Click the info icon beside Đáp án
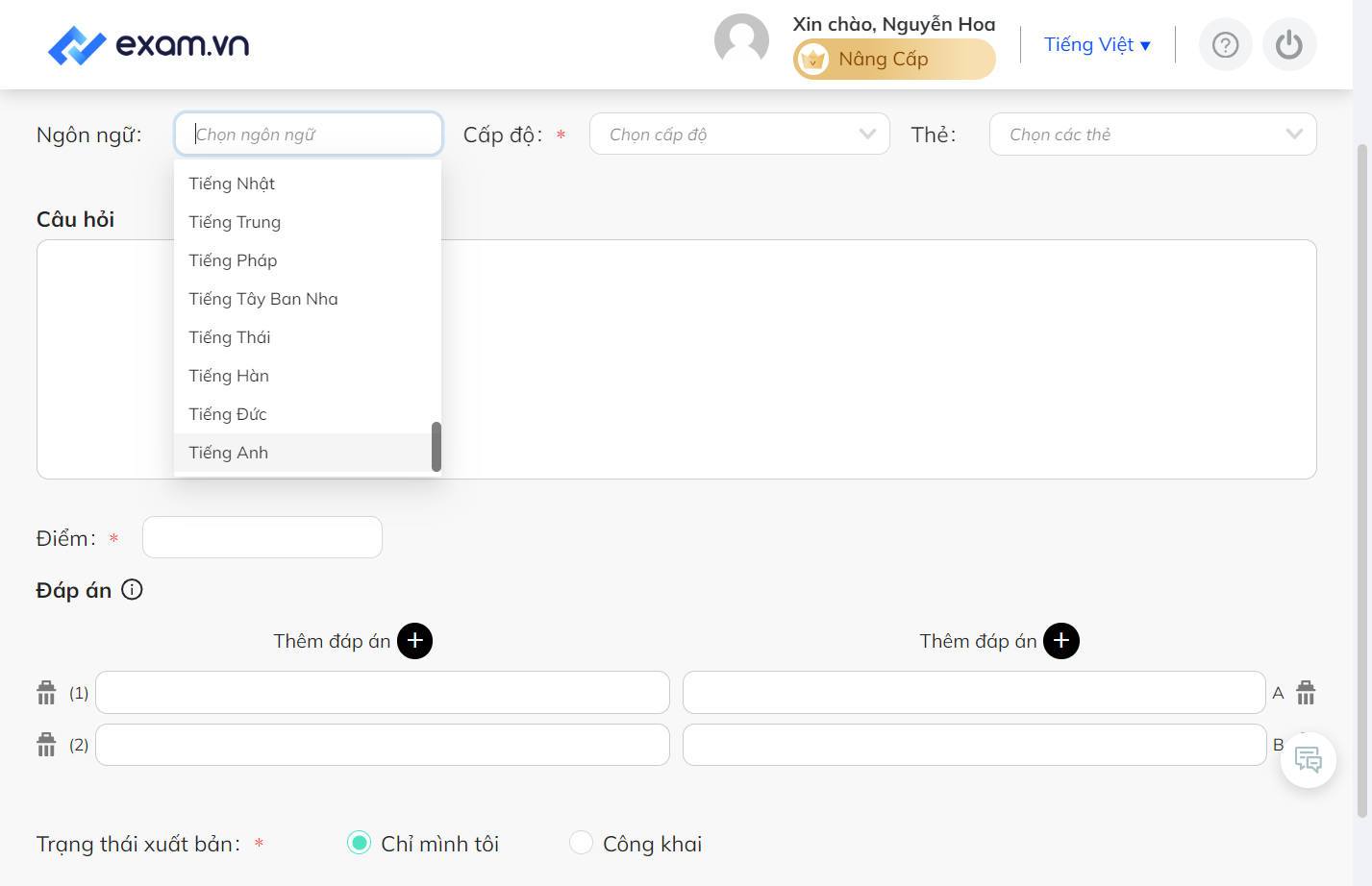1372x886 pixels. [x=133, y=590]
